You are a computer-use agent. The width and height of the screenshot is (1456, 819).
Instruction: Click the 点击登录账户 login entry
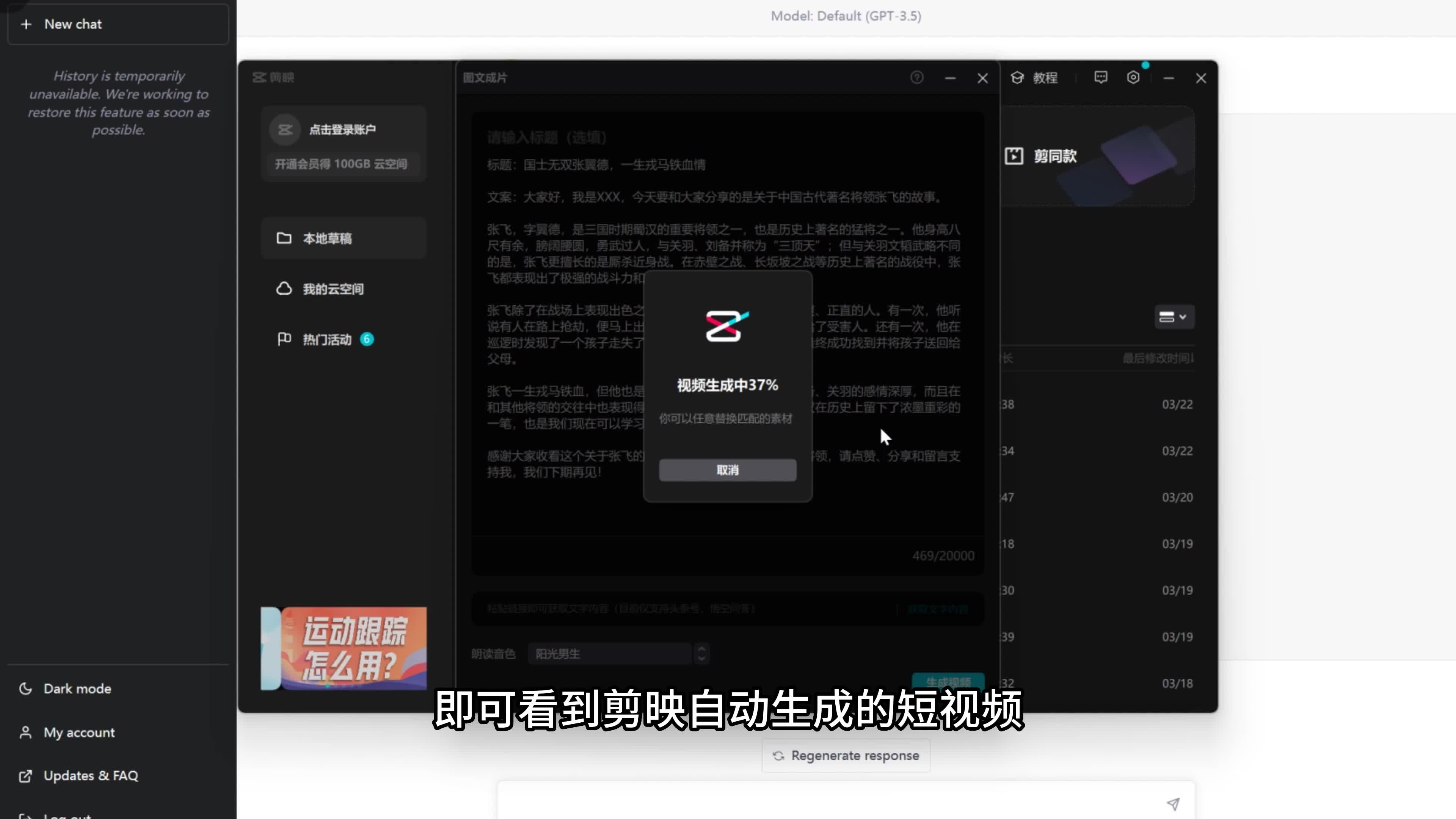point(342,129)
